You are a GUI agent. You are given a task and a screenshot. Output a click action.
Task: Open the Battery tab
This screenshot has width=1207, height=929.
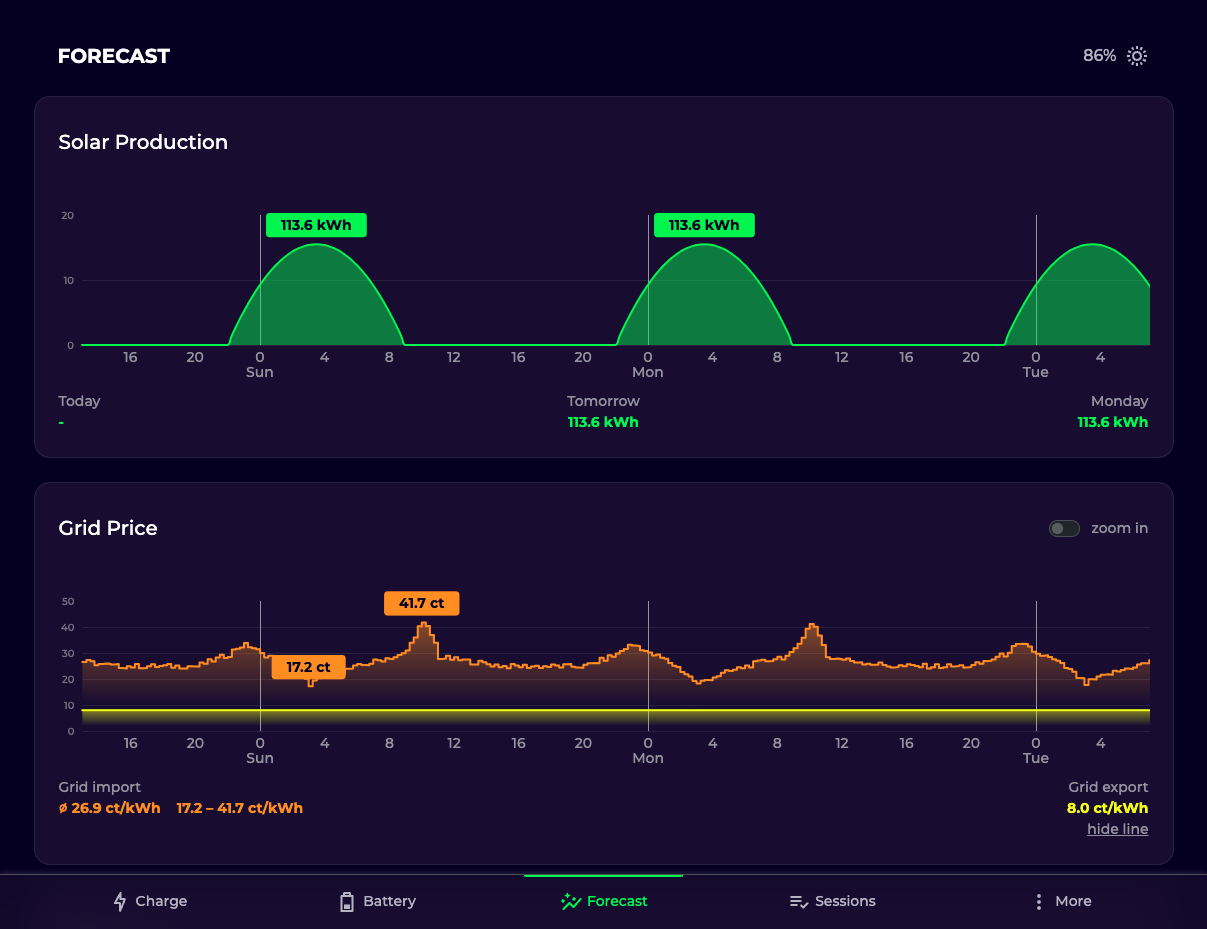click(377, 902)
